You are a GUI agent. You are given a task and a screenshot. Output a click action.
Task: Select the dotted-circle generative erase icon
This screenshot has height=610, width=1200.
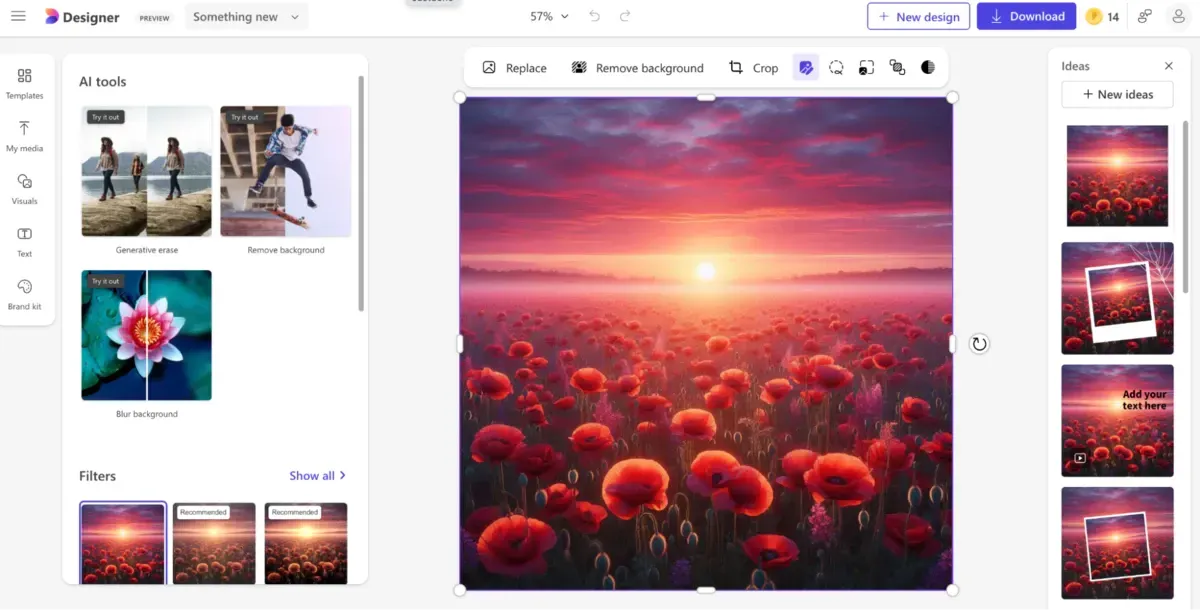coord(836,67)
